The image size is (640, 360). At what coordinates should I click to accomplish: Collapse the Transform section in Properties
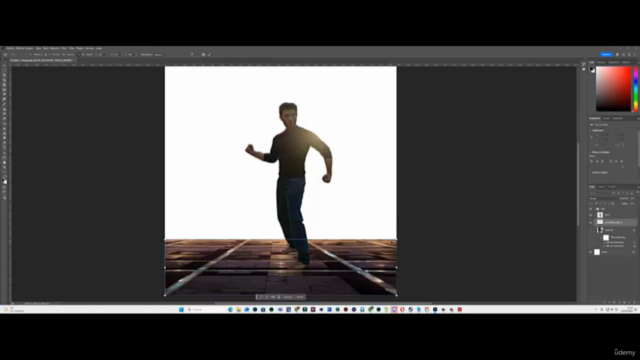tap(590, 130)
